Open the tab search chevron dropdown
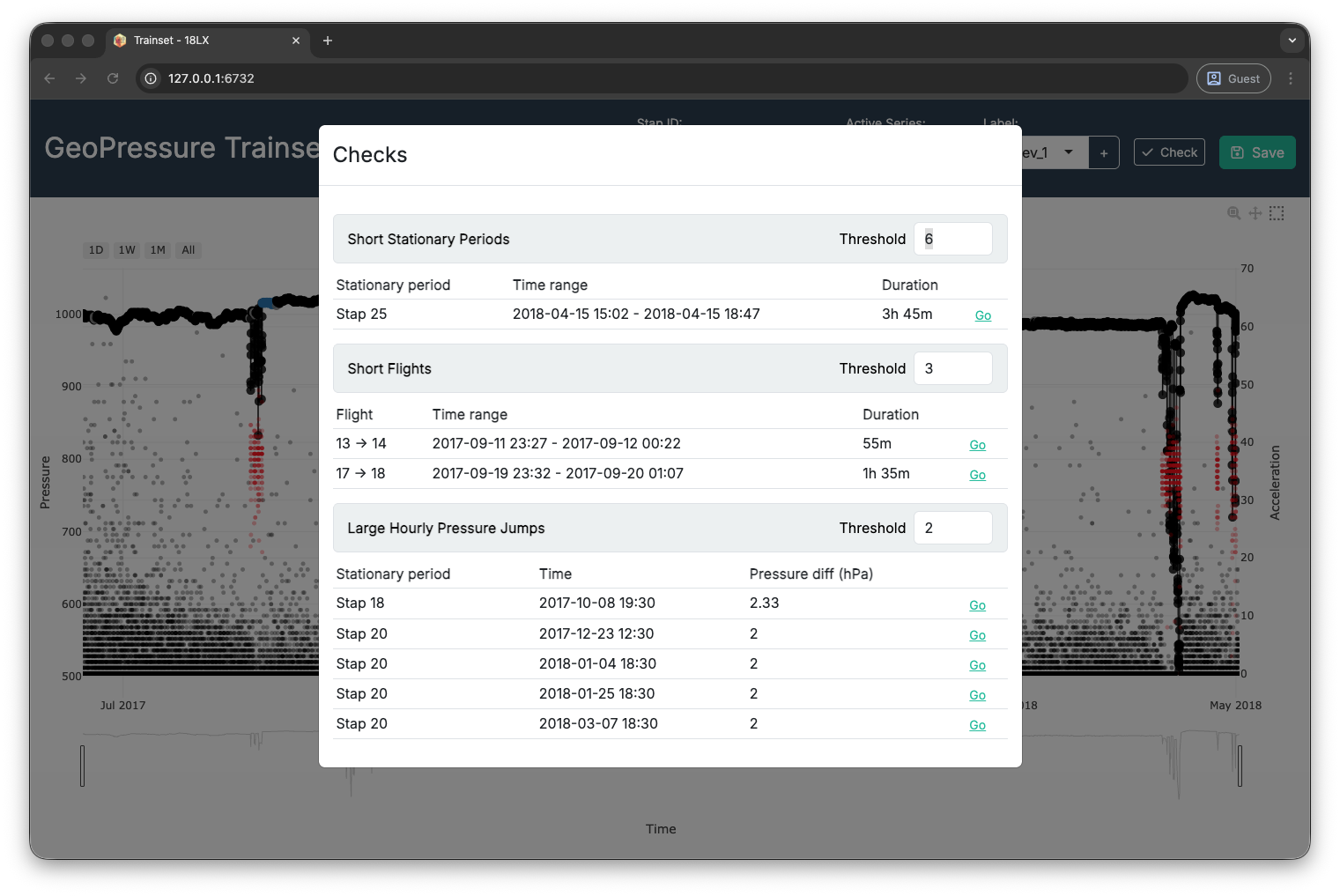 (1292, 41)
